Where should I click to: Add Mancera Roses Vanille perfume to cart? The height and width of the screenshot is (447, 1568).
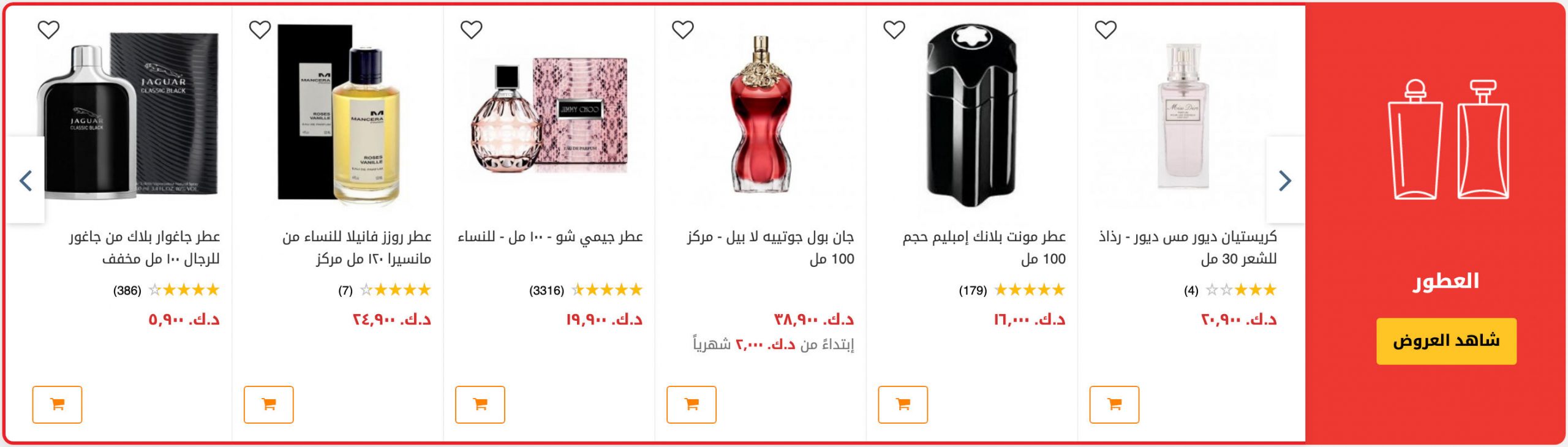[268, 404]
